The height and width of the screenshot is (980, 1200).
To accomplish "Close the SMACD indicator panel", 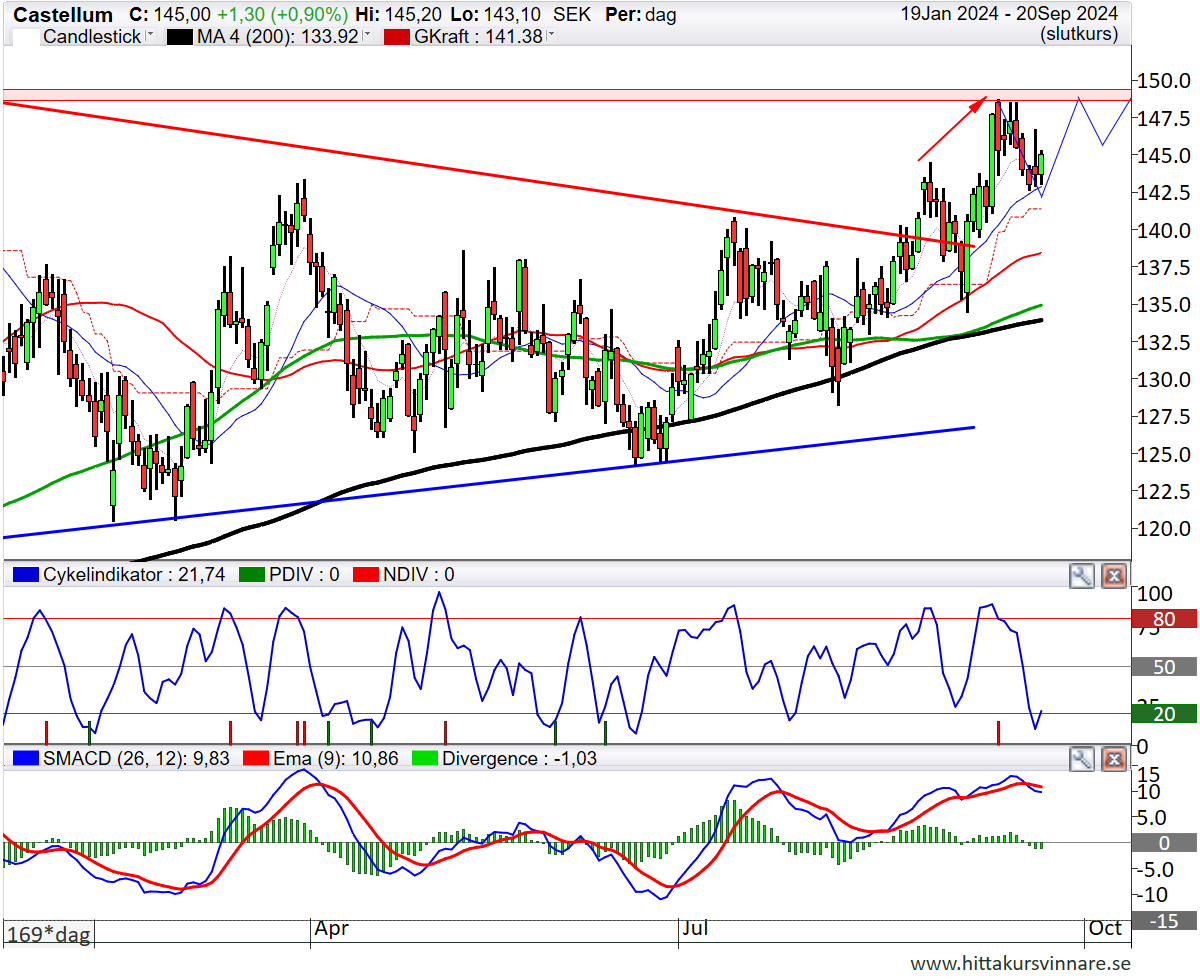I will (x=1114, y=759).
